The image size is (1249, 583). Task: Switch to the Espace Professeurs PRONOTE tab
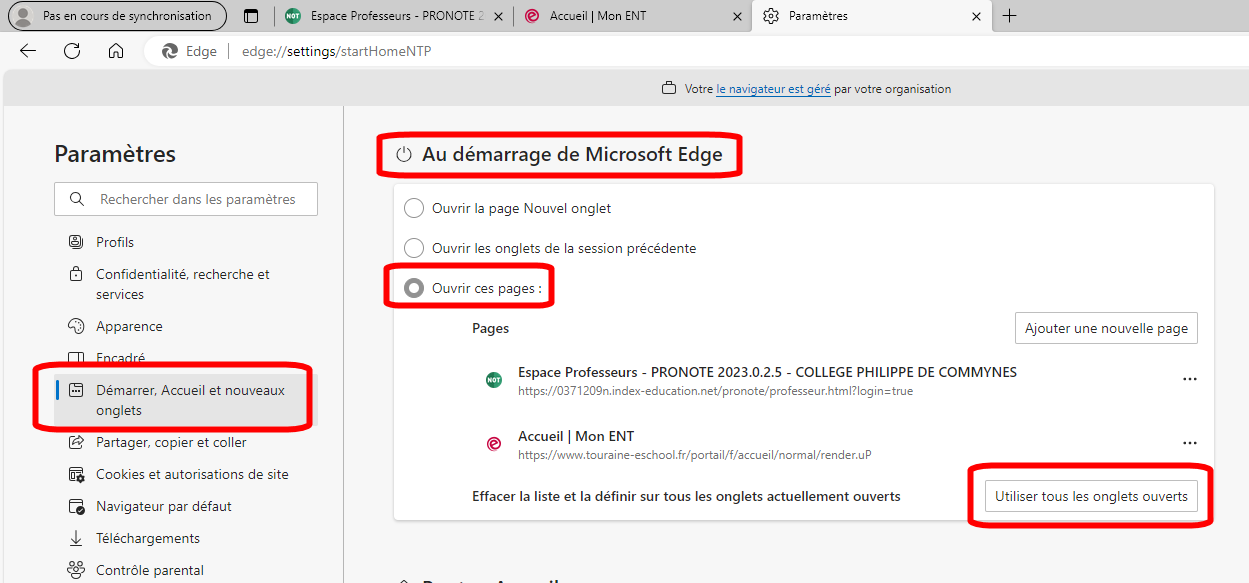point(393,16)
